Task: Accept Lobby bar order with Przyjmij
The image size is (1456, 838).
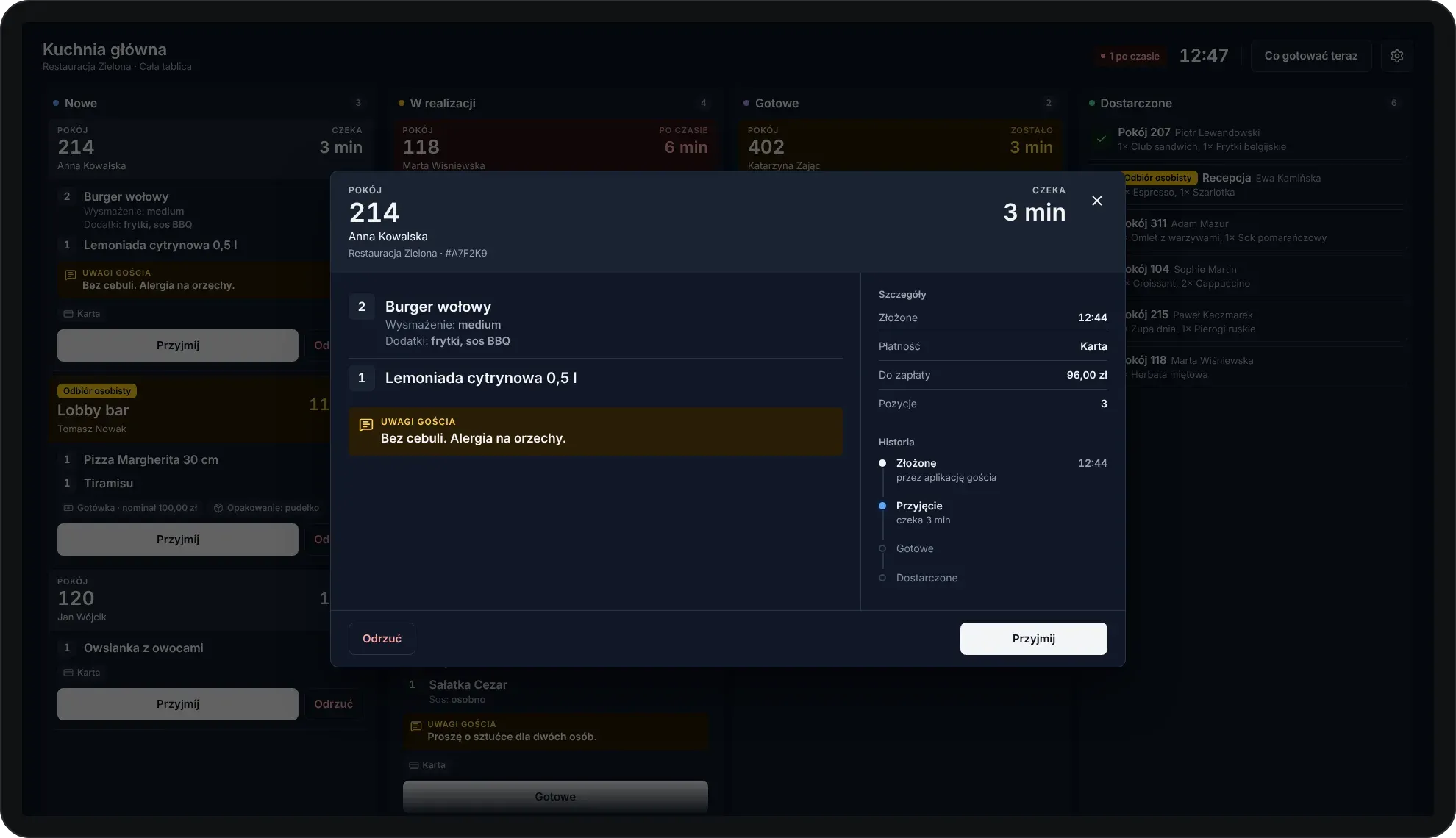Action: point(178,540)
